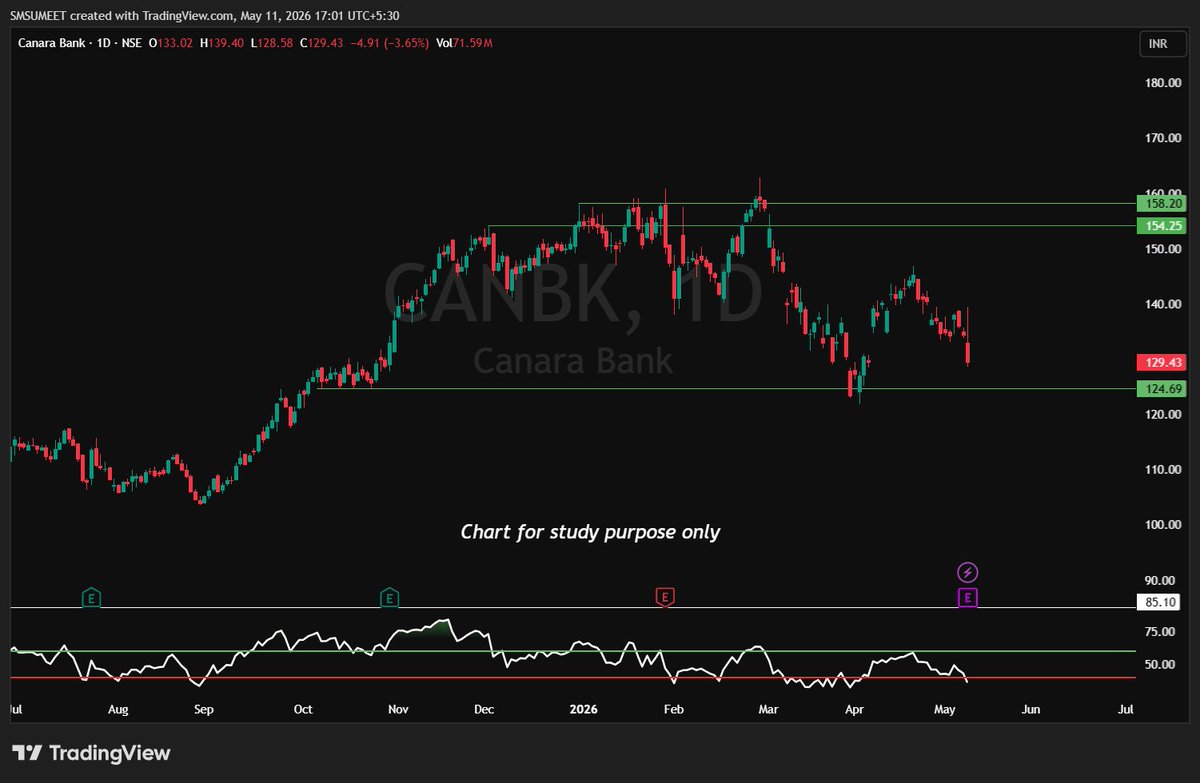Image resolution: width=1200 pixels, height=783 pixels.
Task: Click 'Chart for study purpose only' text
Action: [x=590, y=532]
